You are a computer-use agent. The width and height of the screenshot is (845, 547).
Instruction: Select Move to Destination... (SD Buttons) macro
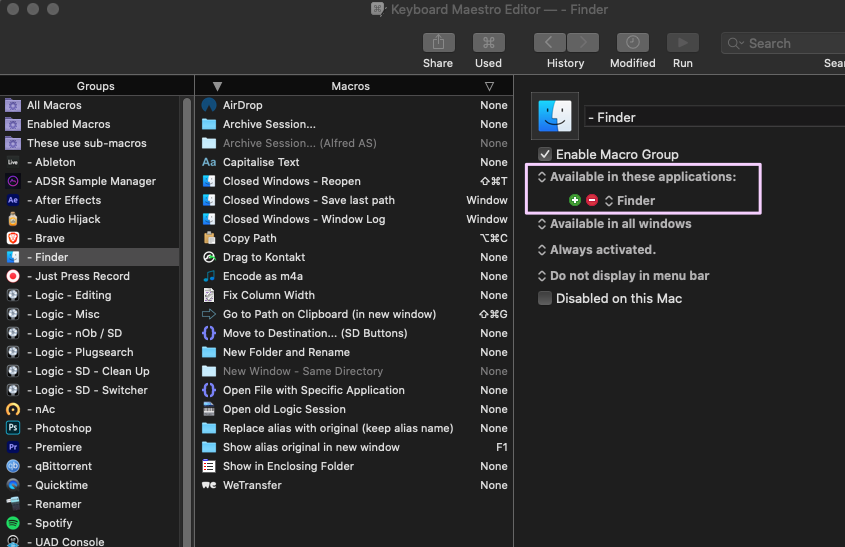[x=354, y=333]
